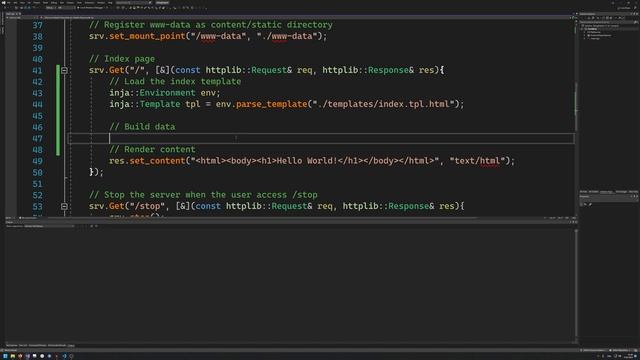The image size is (640, 360).
Task: Select the Output tab at bottom
Action: 71,345
